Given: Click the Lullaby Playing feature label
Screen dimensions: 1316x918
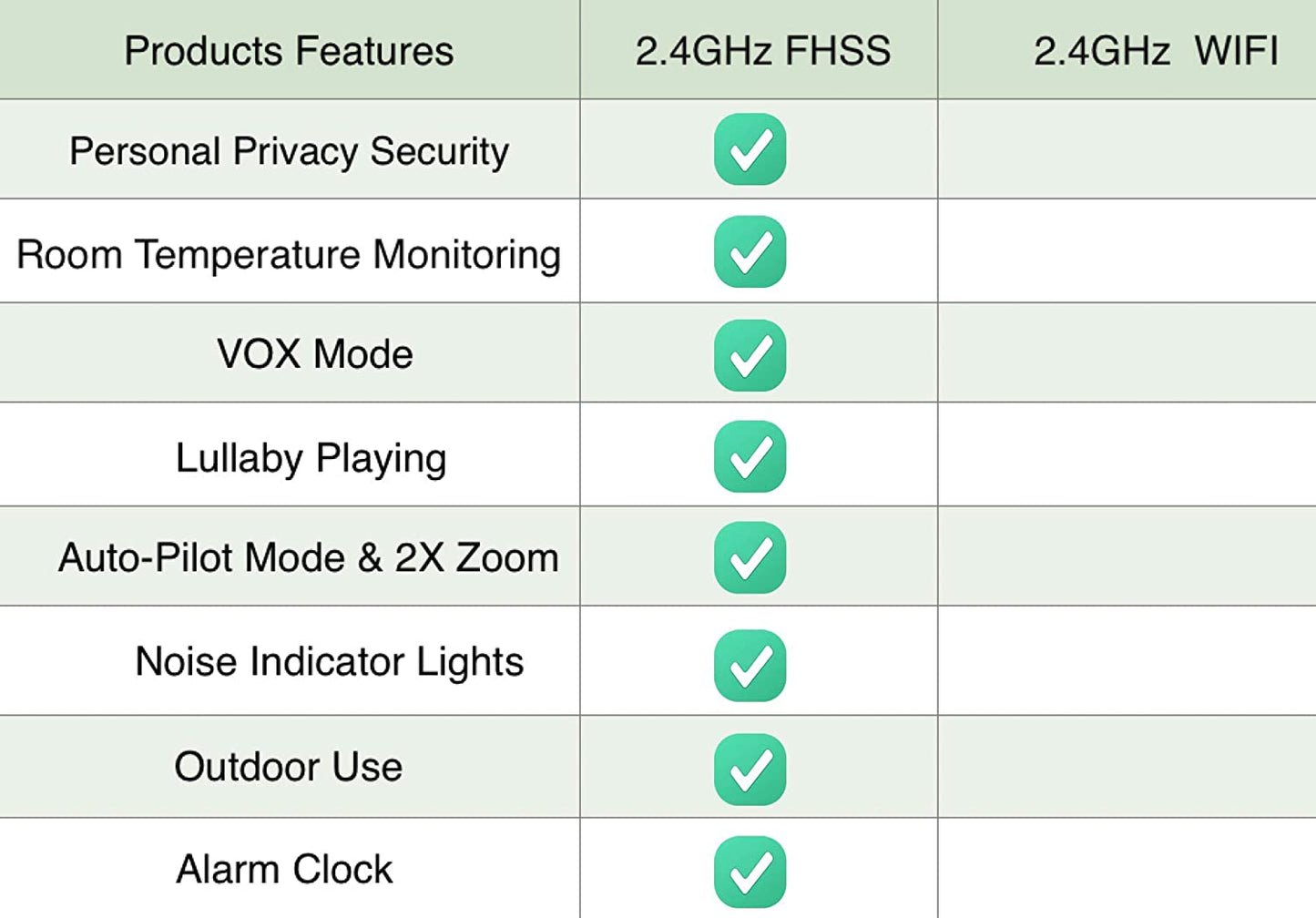Looking at the screenshot, I should pyautogui.click(x=311, y=458).
